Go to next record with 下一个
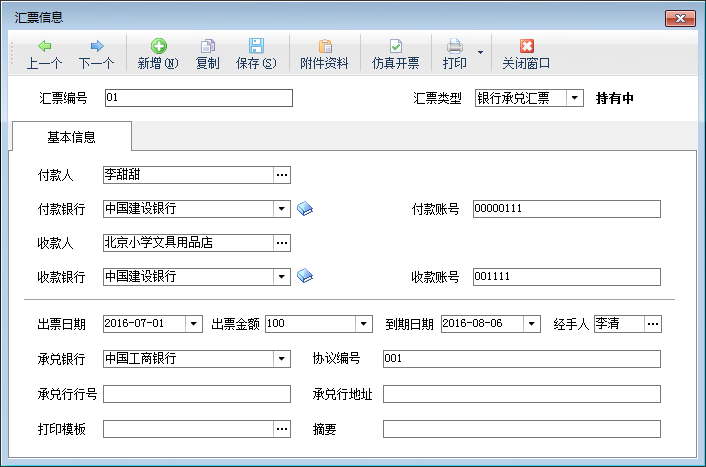The height and width of the screenshot is (467, 706). coord(96,54)
